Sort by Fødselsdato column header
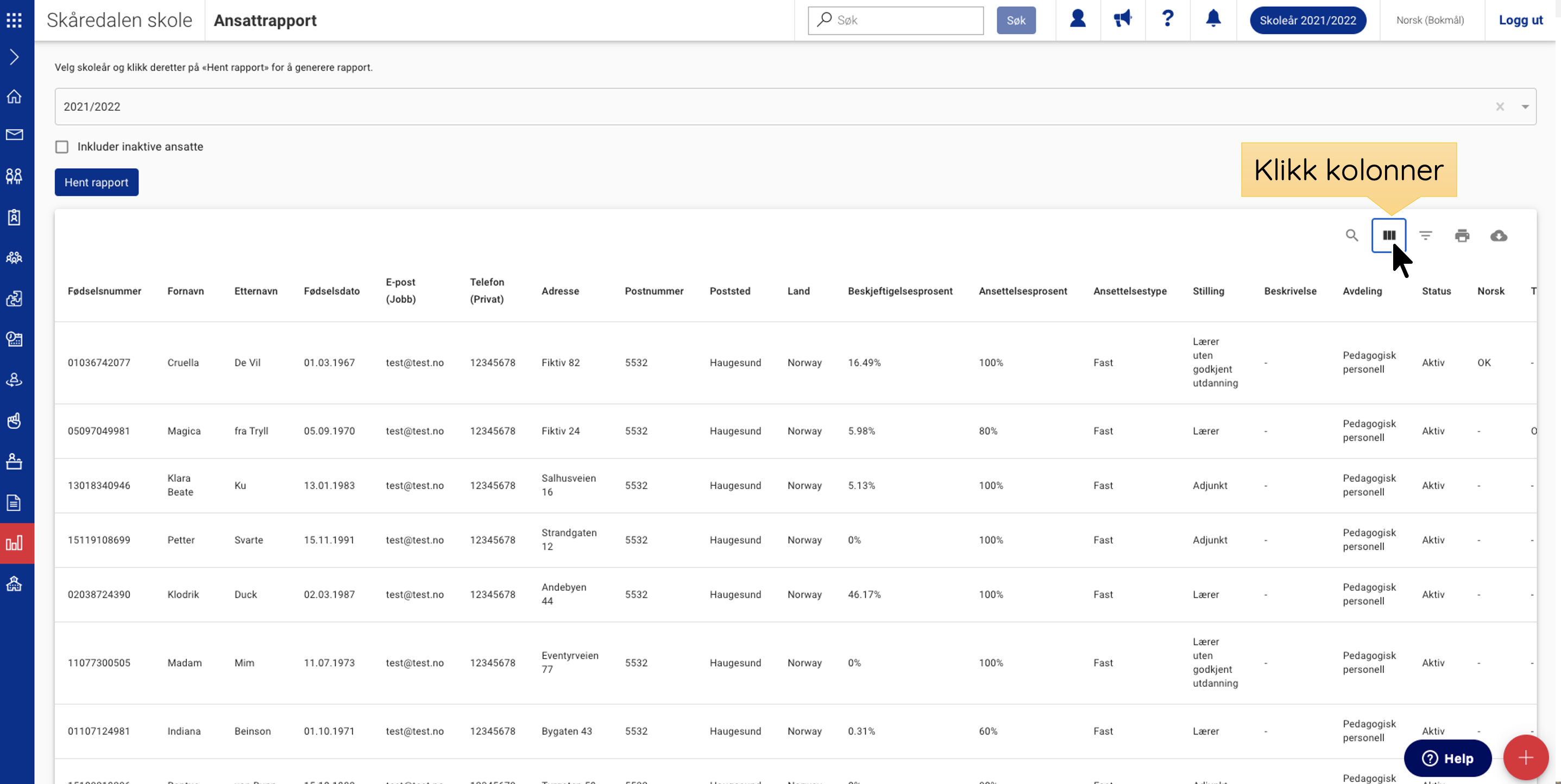1561x784 pixels. (331, 291)
